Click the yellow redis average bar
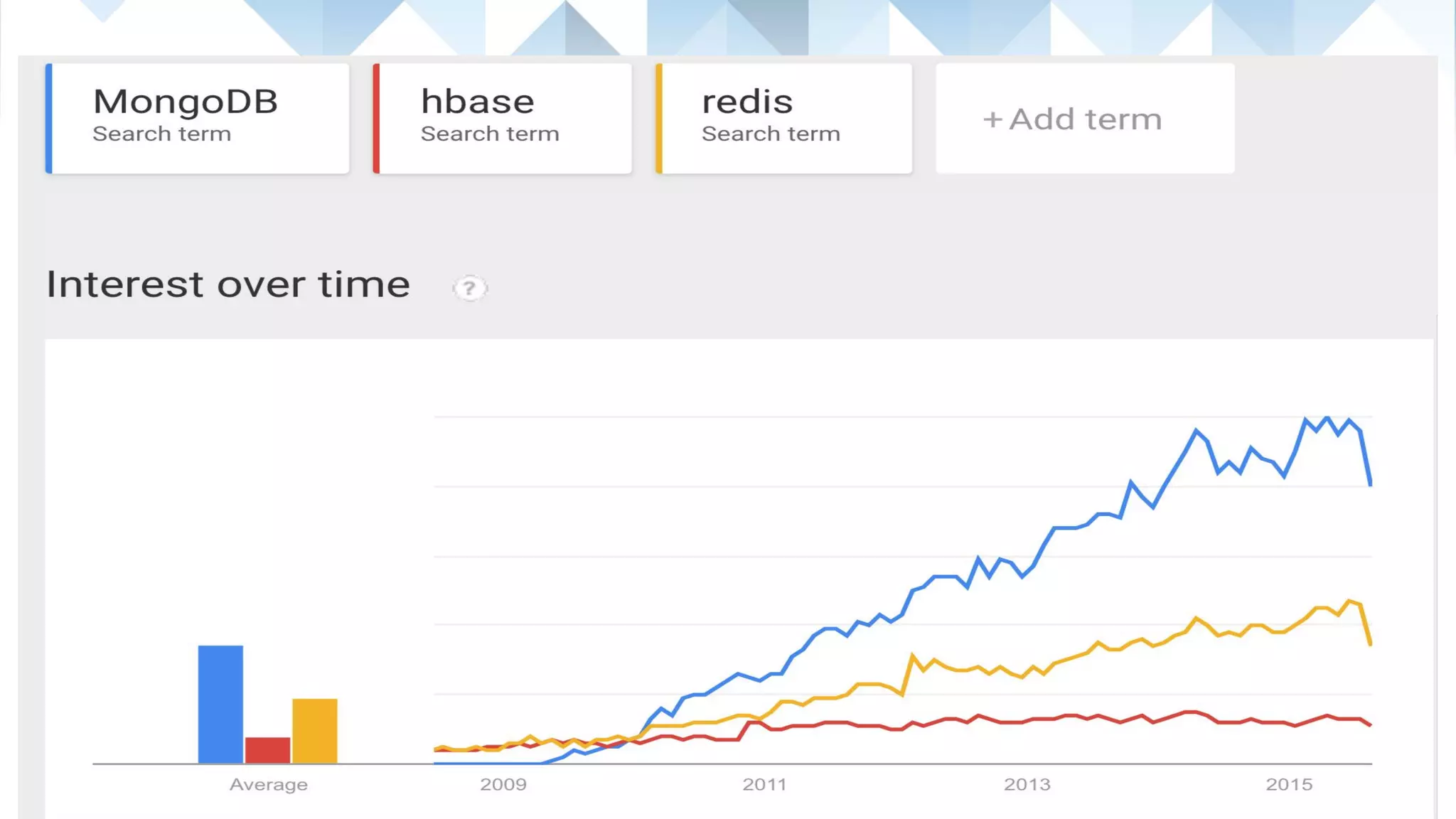1456x819 pixels. (315, 731)
